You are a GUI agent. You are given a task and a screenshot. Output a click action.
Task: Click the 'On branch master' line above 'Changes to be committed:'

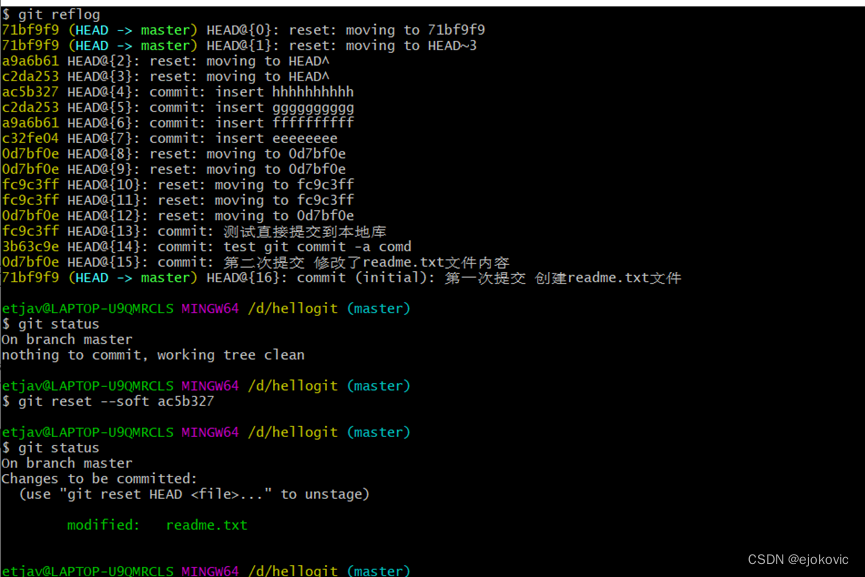[67, 463]
